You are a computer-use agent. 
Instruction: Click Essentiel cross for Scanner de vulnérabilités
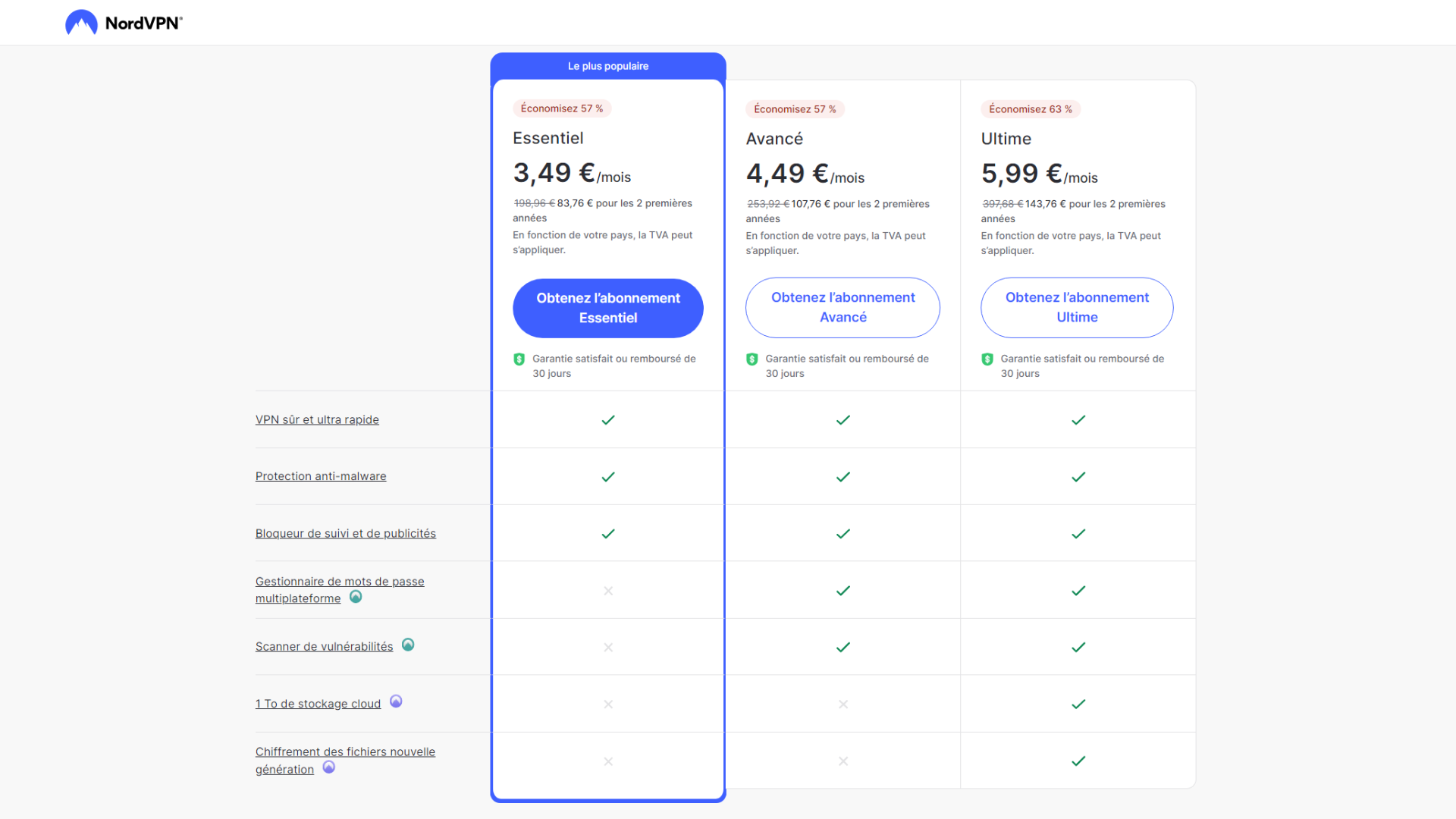pos(608,648)
